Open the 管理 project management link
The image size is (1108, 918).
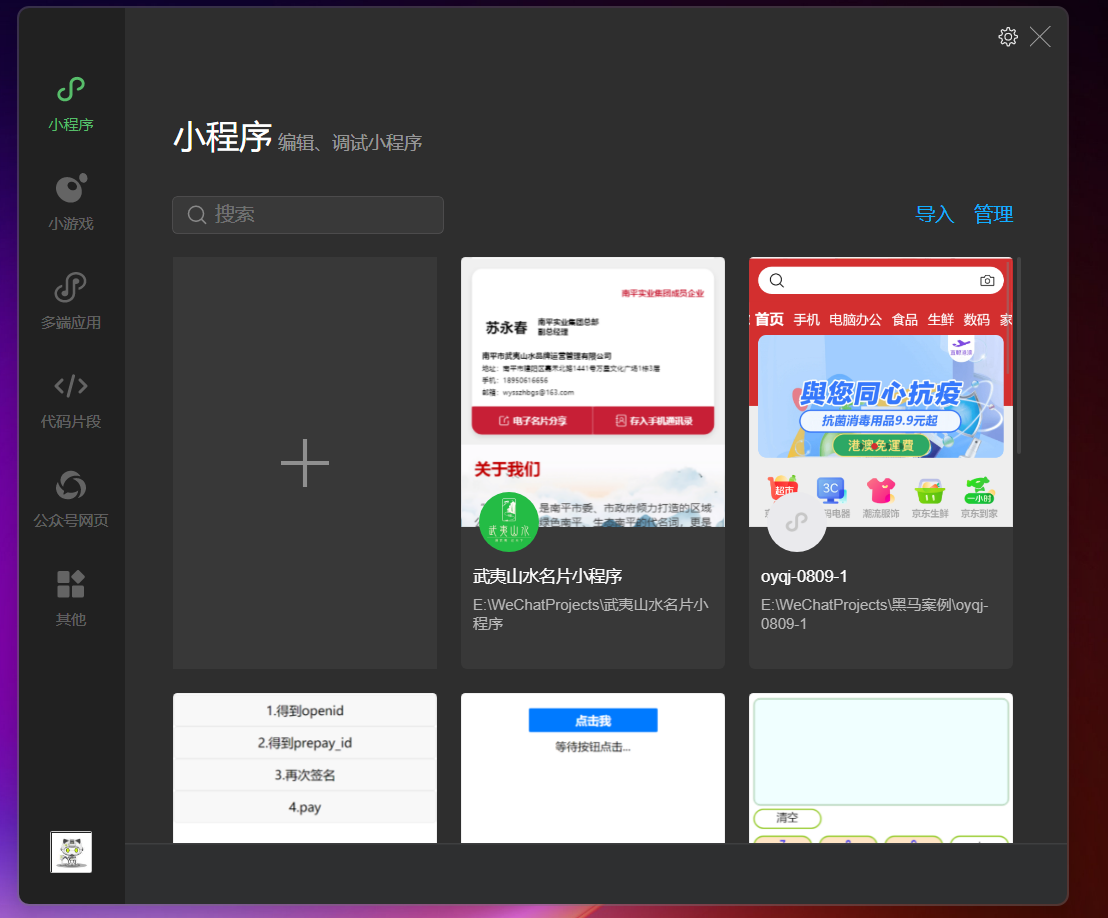click(993, 213)
